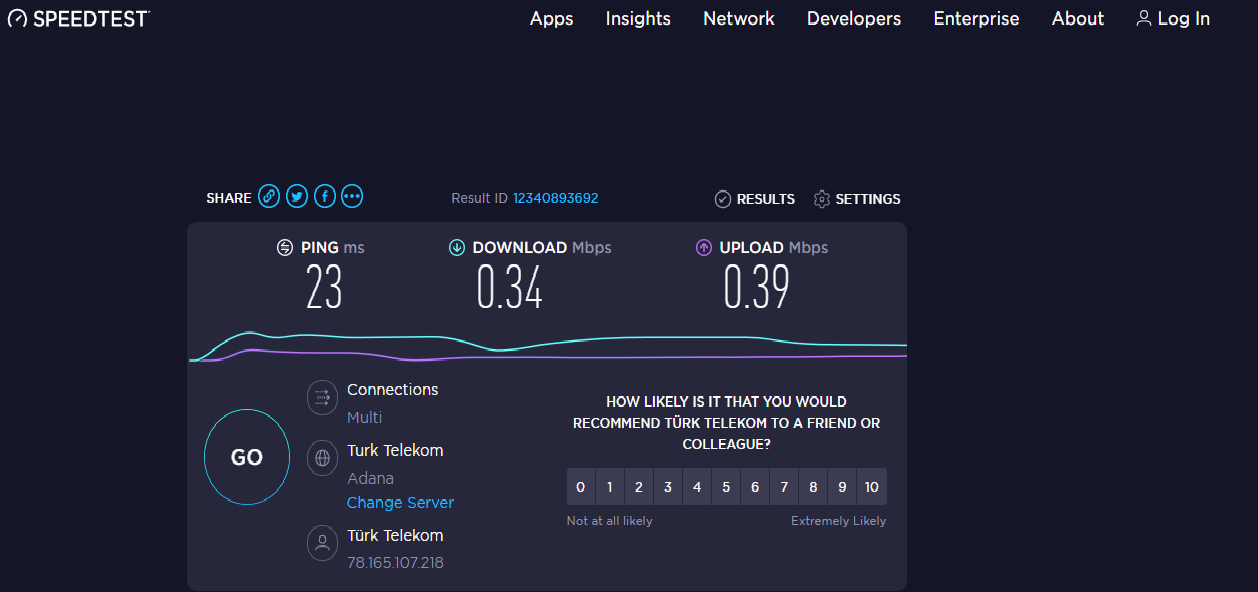This screenshot has height=592, width=1258.
Task: Click the Speedtest logo
Action: [x=79, y=18]
